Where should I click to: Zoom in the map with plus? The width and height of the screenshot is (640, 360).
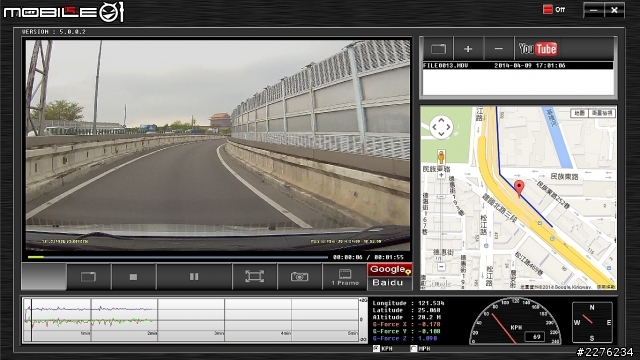coord(441,175)
